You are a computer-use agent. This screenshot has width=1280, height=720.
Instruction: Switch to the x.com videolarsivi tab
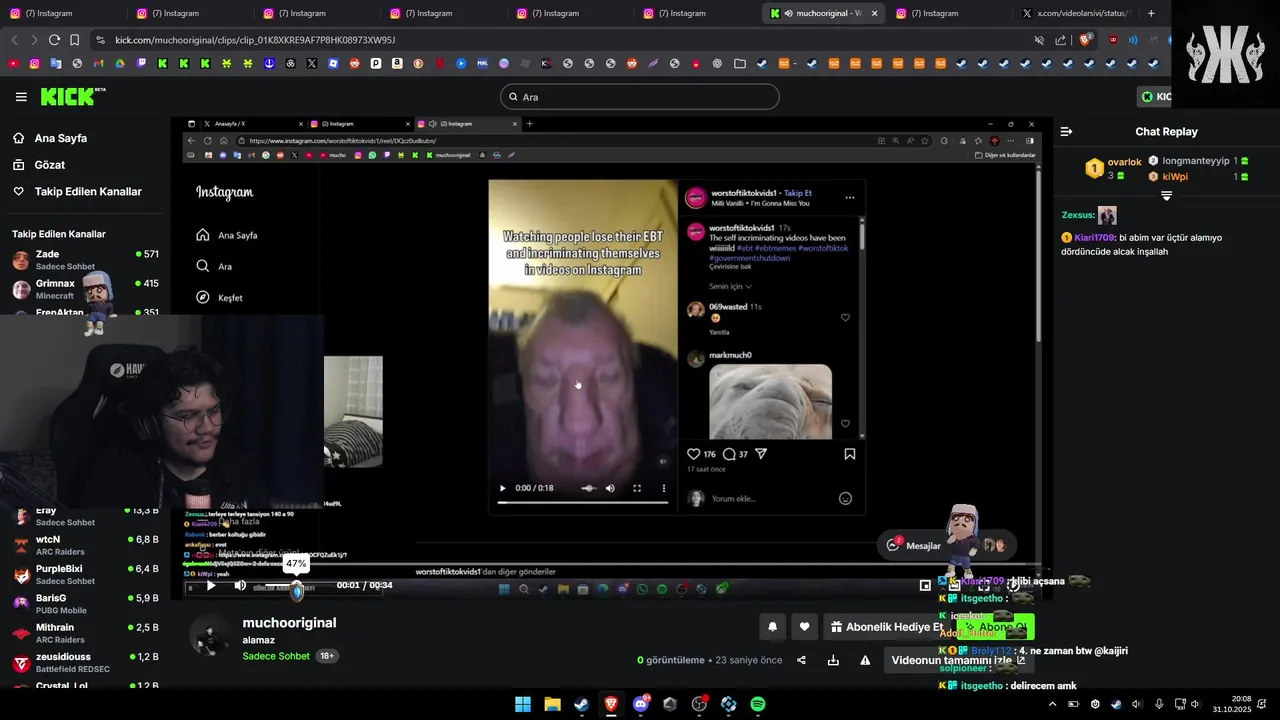tap(1075, 13)
